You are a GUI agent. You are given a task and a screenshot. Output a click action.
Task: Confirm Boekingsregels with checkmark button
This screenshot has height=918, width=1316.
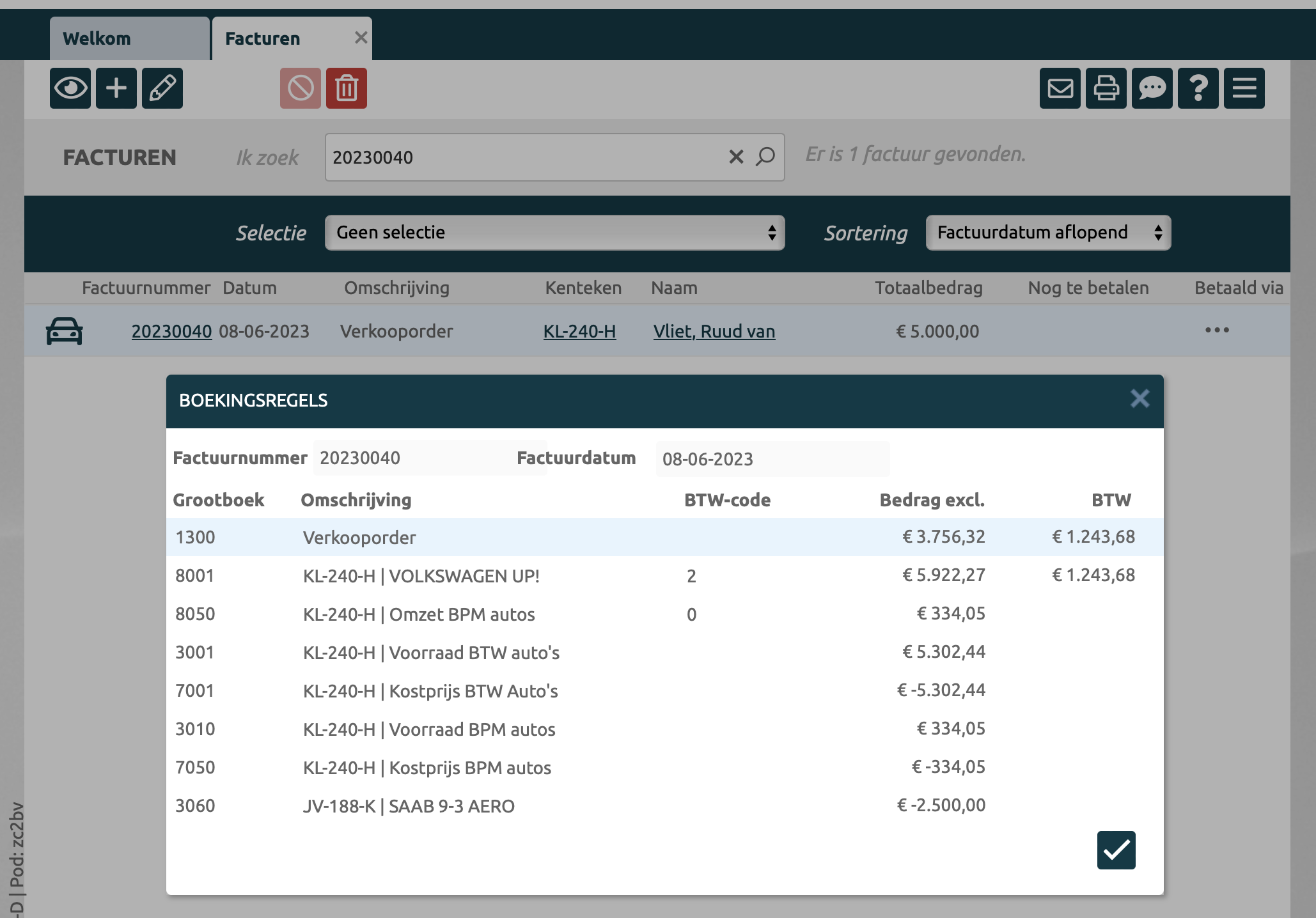(1116, 850)
